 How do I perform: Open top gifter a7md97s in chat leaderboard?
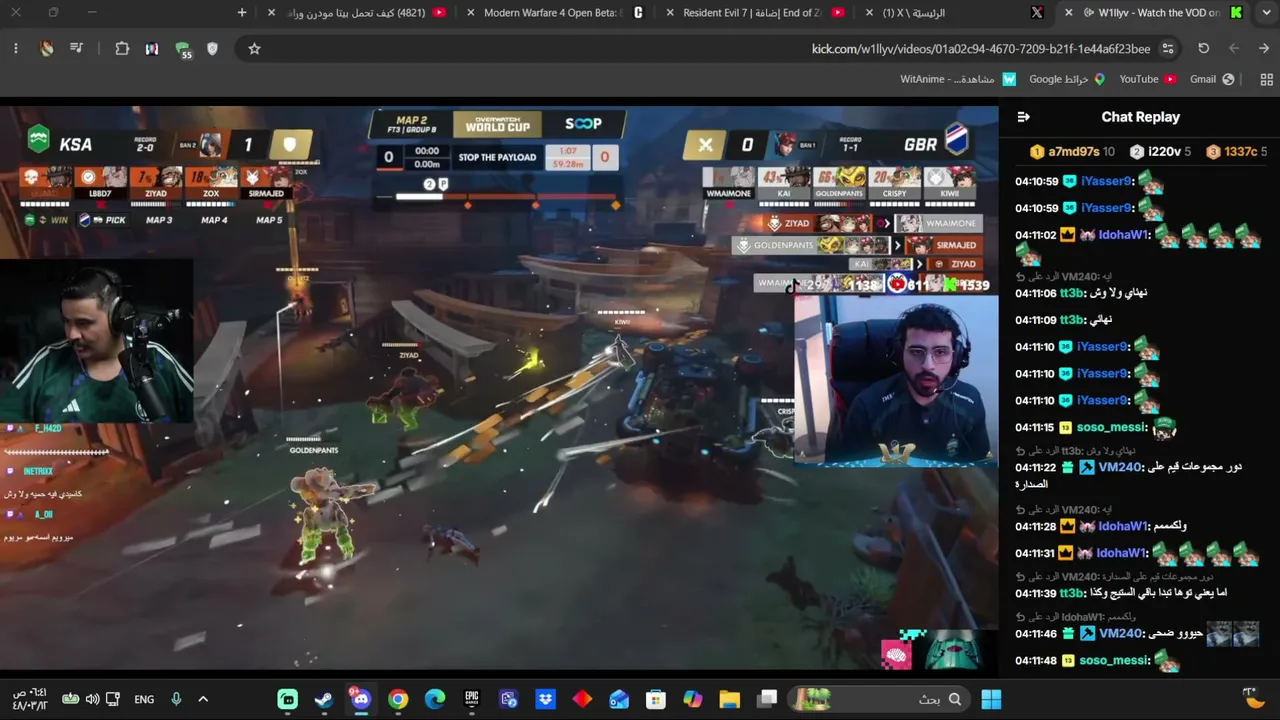point(1072,152)
